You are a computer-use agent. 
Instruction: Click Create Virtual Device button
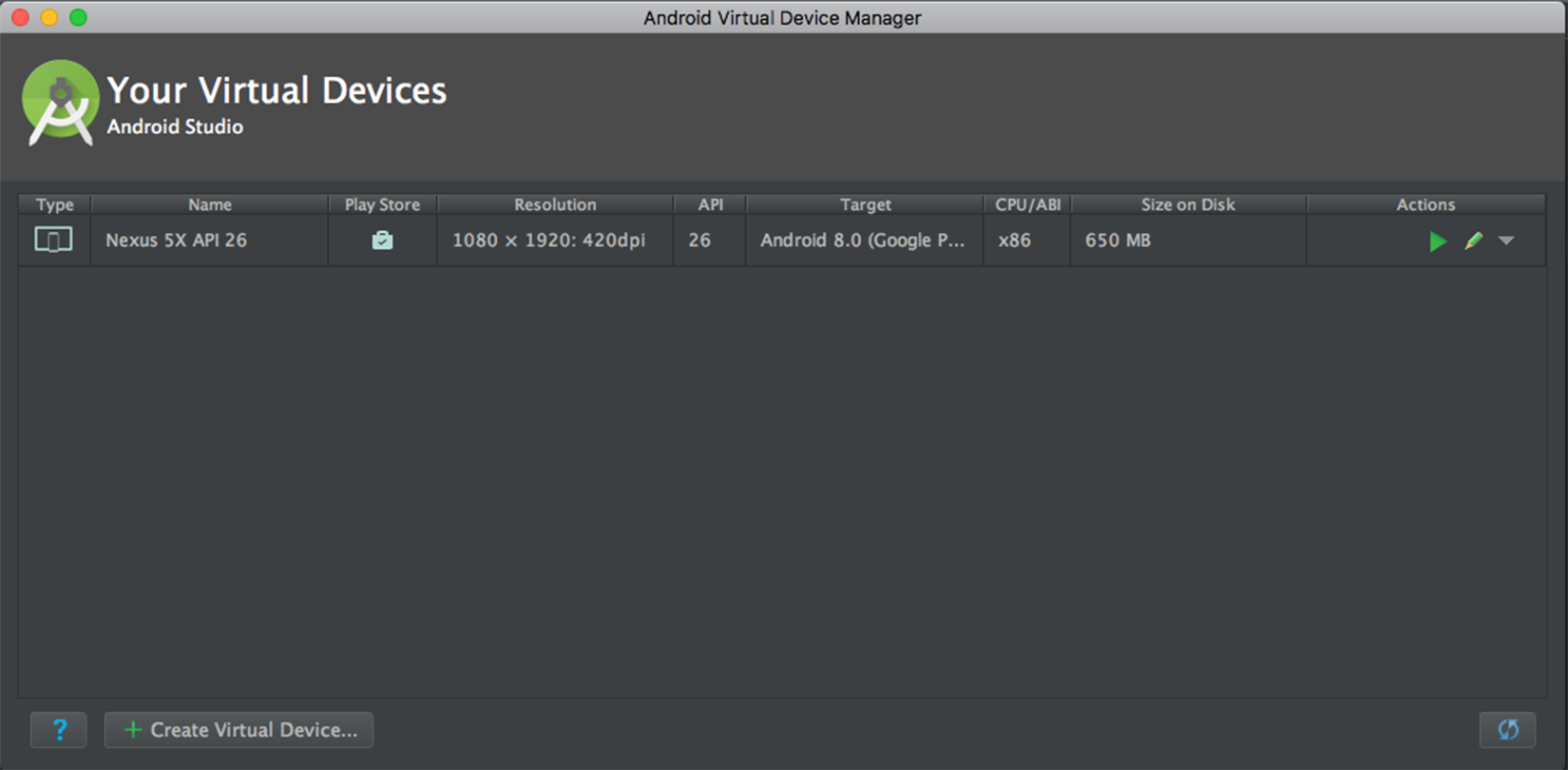tap(239, 730)
